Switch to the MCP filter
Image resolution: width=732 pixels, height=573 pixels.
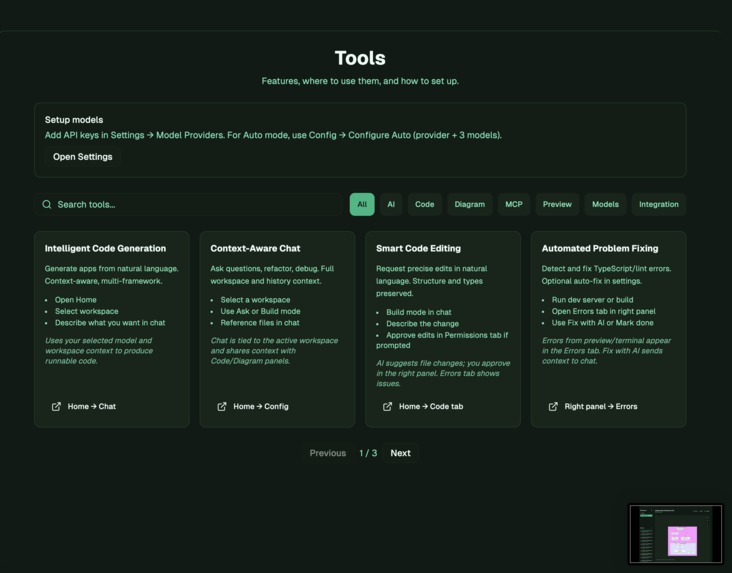514,205
